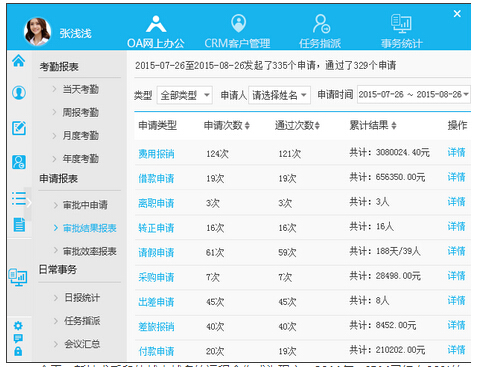Open the monitor statistics sidebar icon
The width and height of the screenshot is (480, 367).
click(18, 277)
